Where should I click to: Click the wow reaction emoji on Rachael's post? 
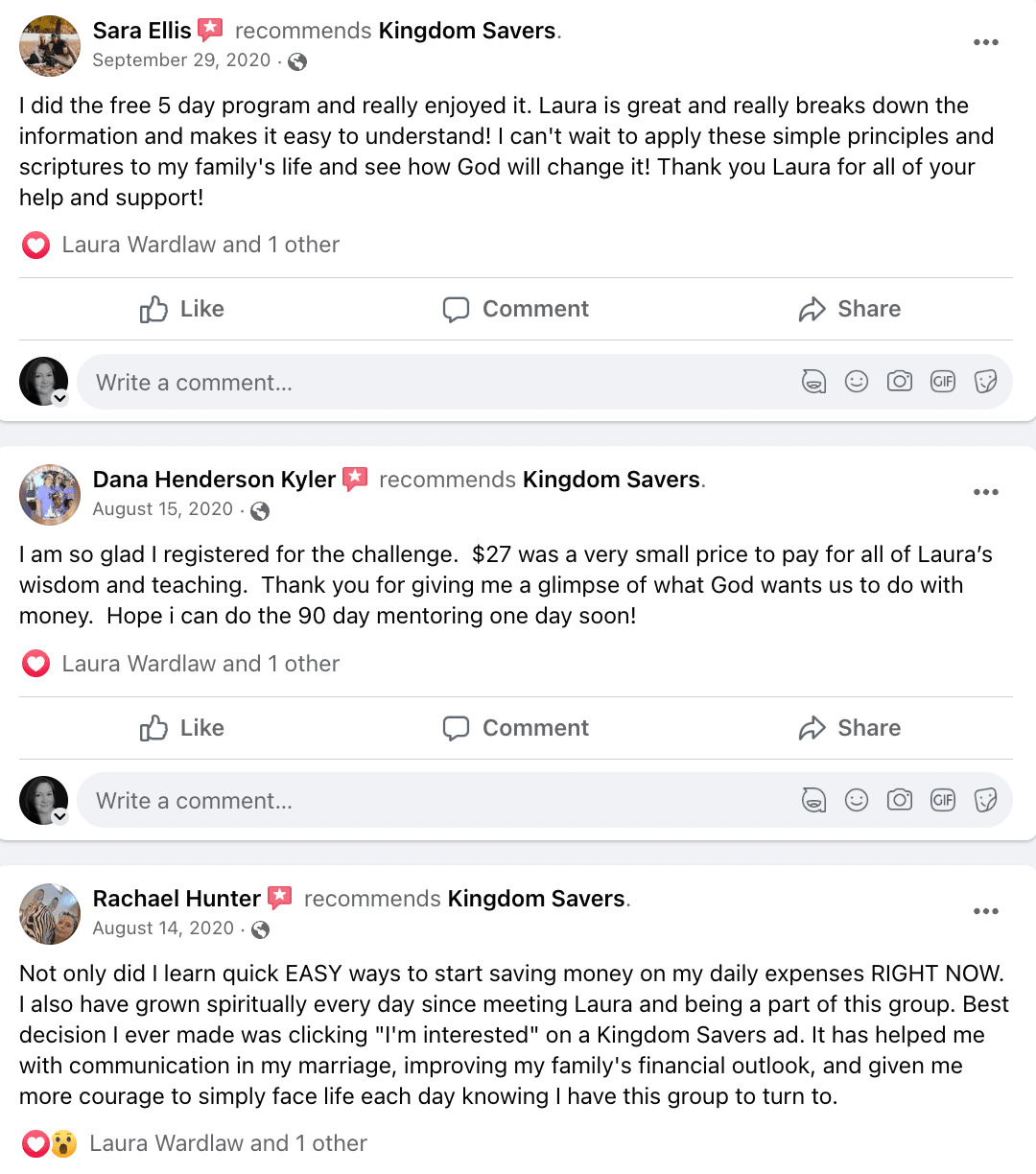(64, 1143)
